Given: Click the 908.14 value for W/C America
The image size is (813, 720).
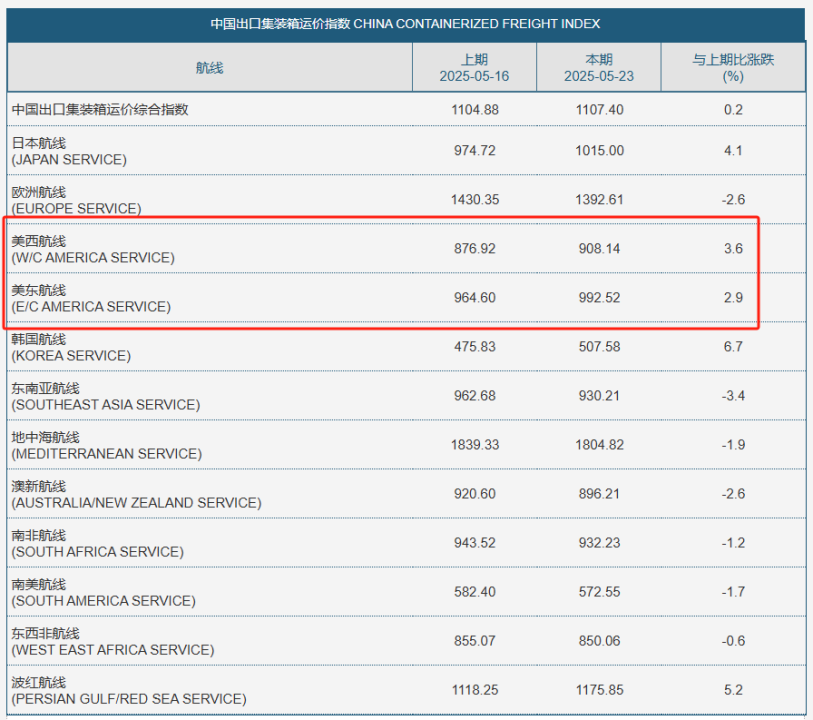Looking at the screenshot, I should tap(599, 249).
